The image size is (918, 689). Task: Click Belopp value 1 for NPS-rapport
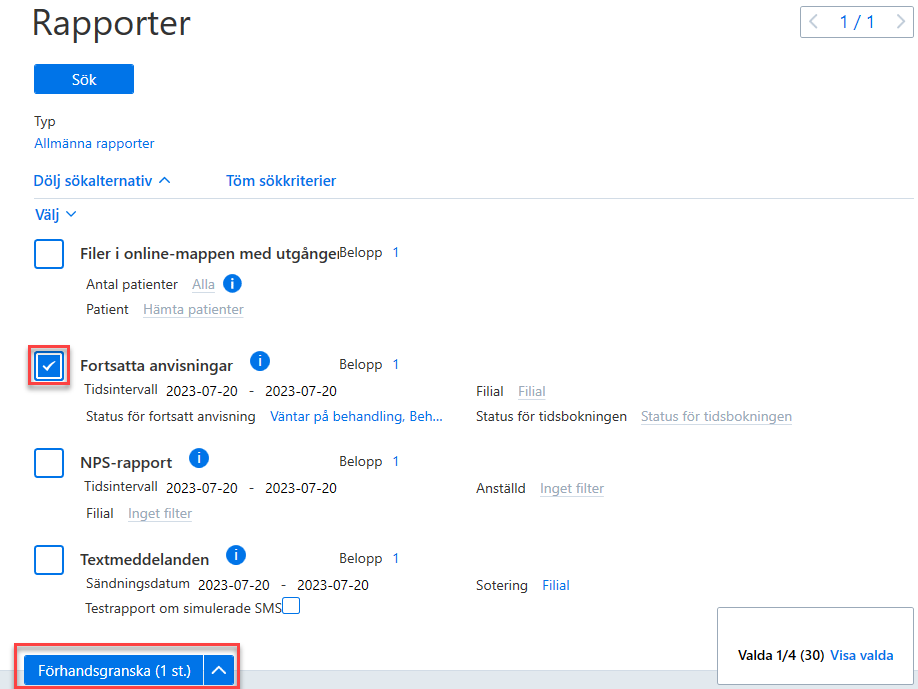point(396,461)
